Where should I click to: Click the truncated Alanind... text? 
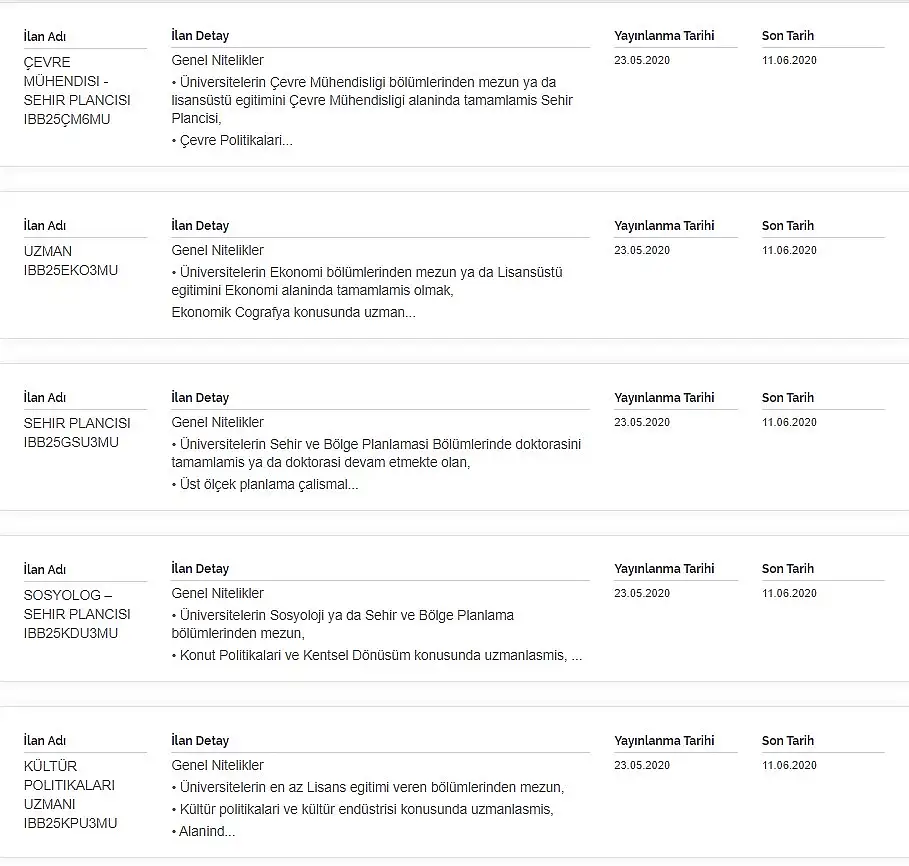203,831
